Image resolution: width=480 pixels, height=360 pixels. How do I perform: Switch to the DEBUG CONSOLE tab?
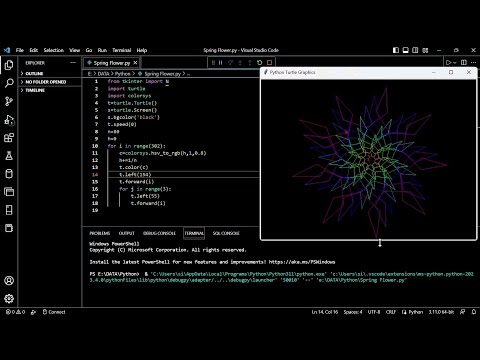click(159, 233)
